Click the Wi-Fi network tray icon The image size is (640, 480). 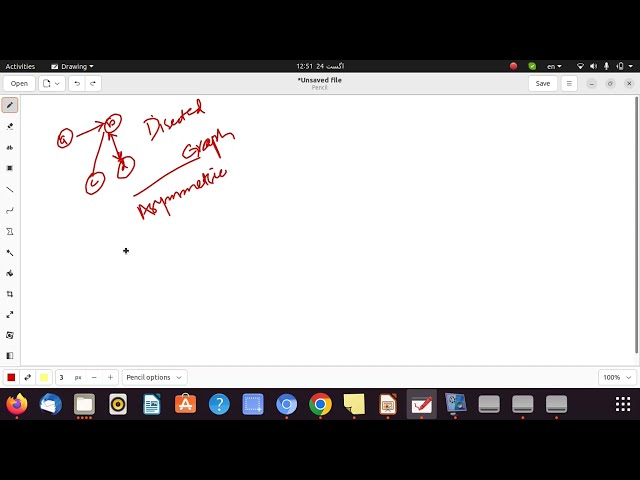point(580,66)
